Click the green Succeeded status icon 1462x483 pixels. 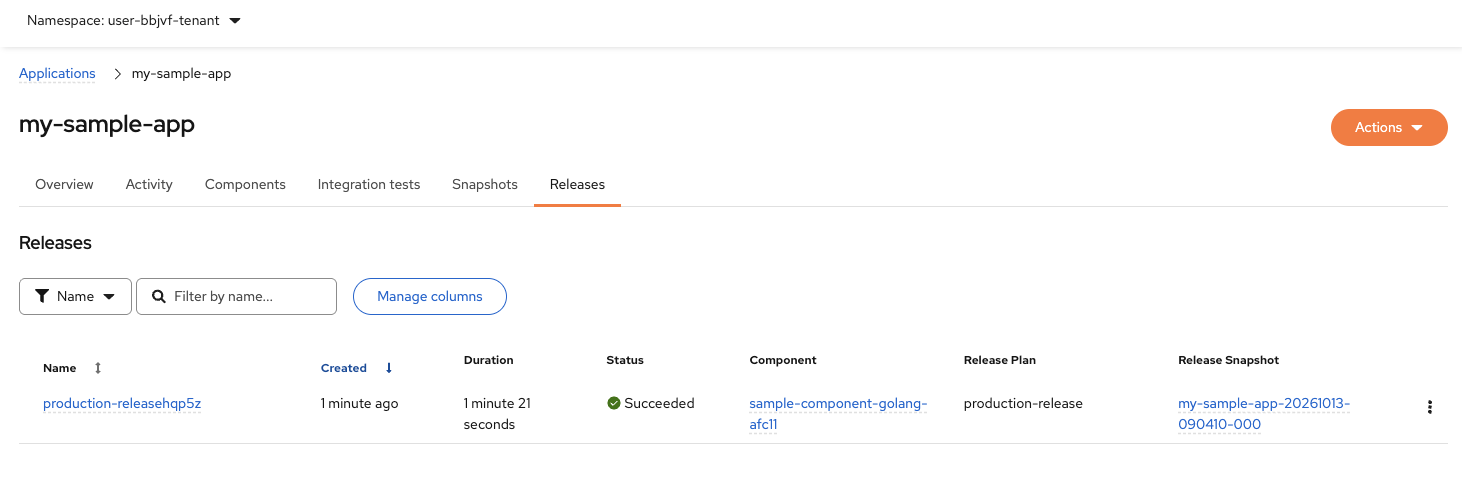pyautogui.click(x=613, y=404)
